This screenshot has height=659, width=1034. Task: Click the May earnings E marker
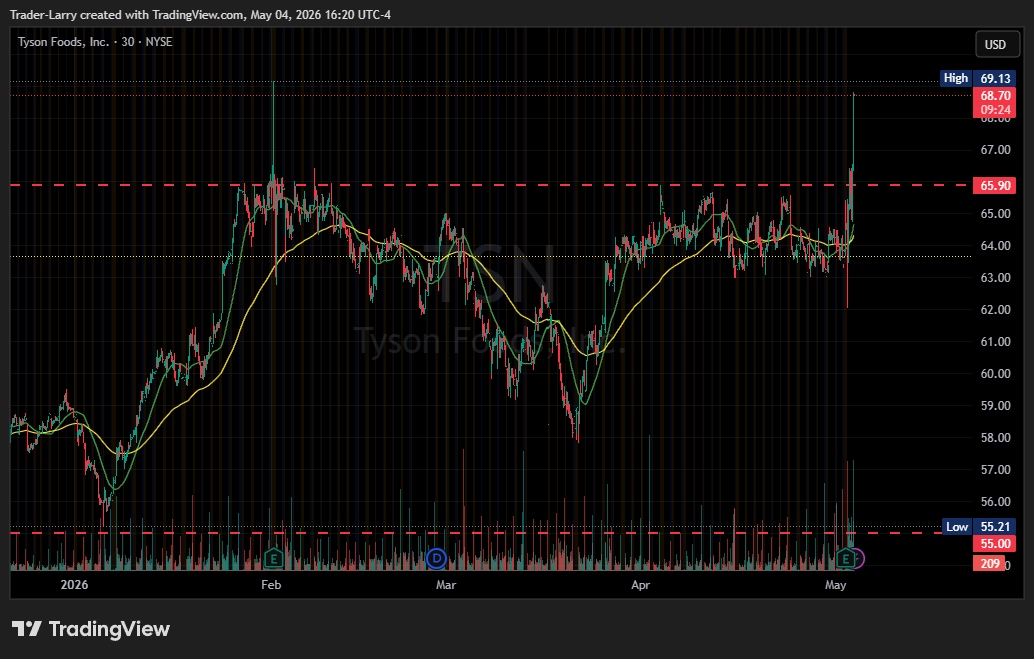[x=846, y=559]
